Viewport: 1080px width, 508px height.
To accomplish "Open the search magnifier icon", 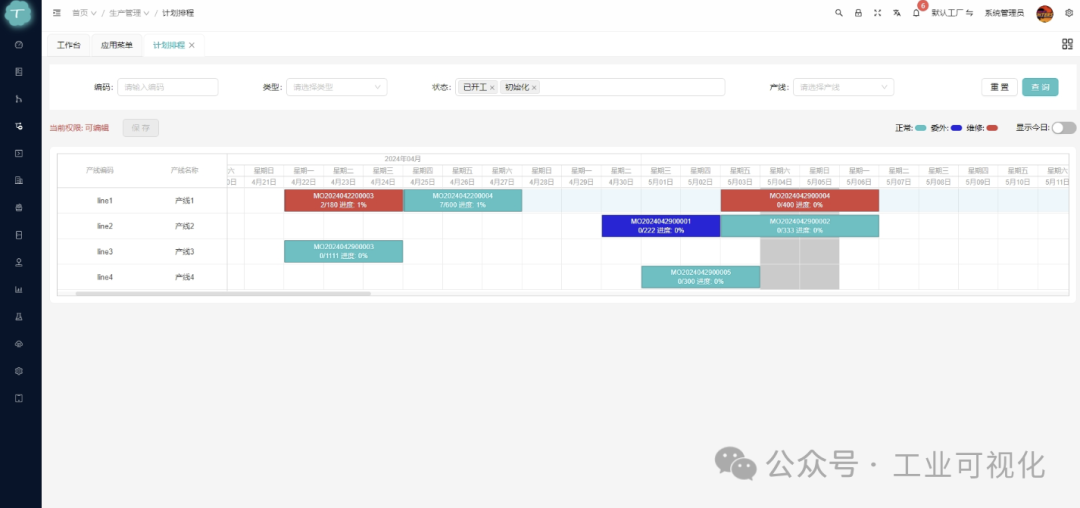I will point(839,13).
